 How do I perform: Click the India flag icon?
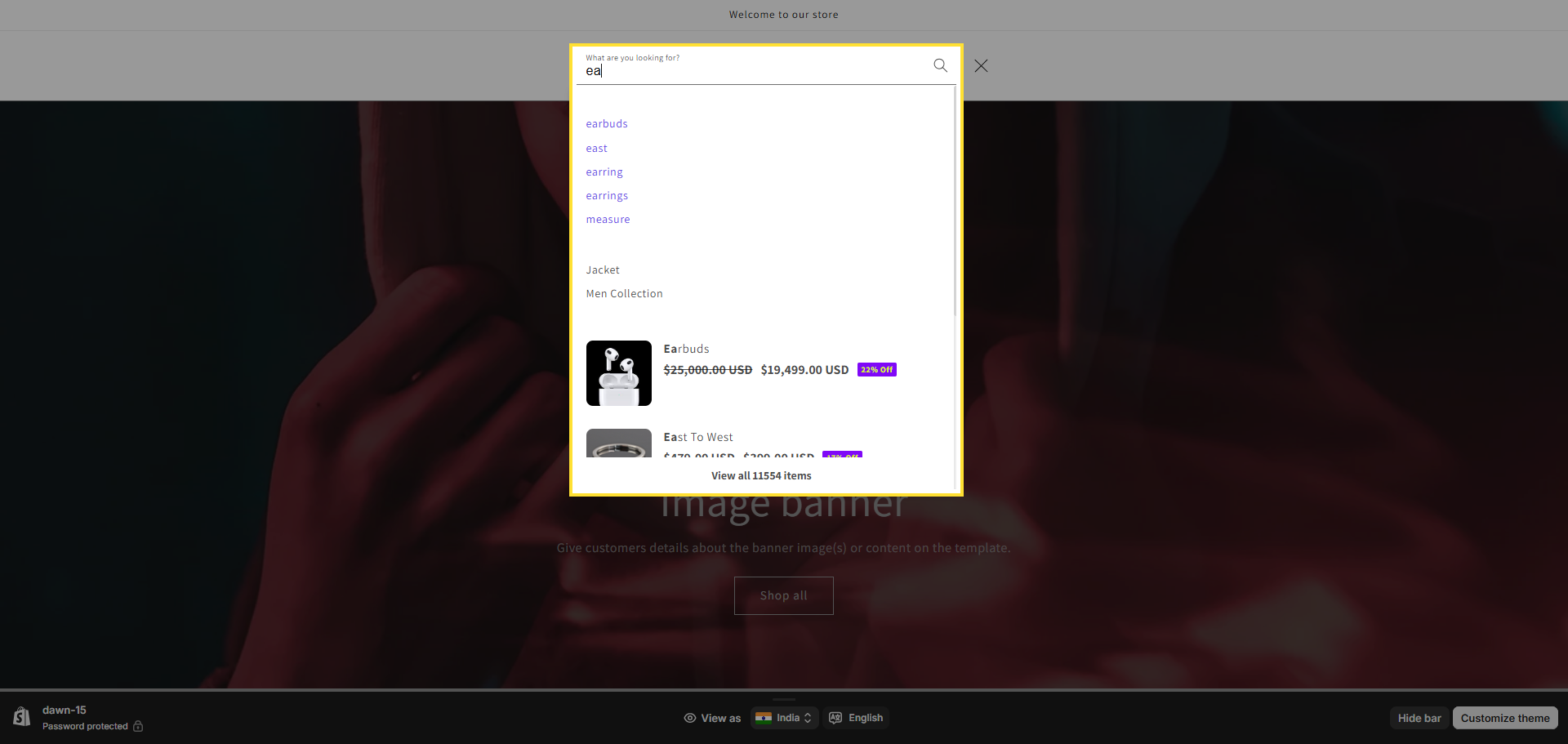click(764, 718)
